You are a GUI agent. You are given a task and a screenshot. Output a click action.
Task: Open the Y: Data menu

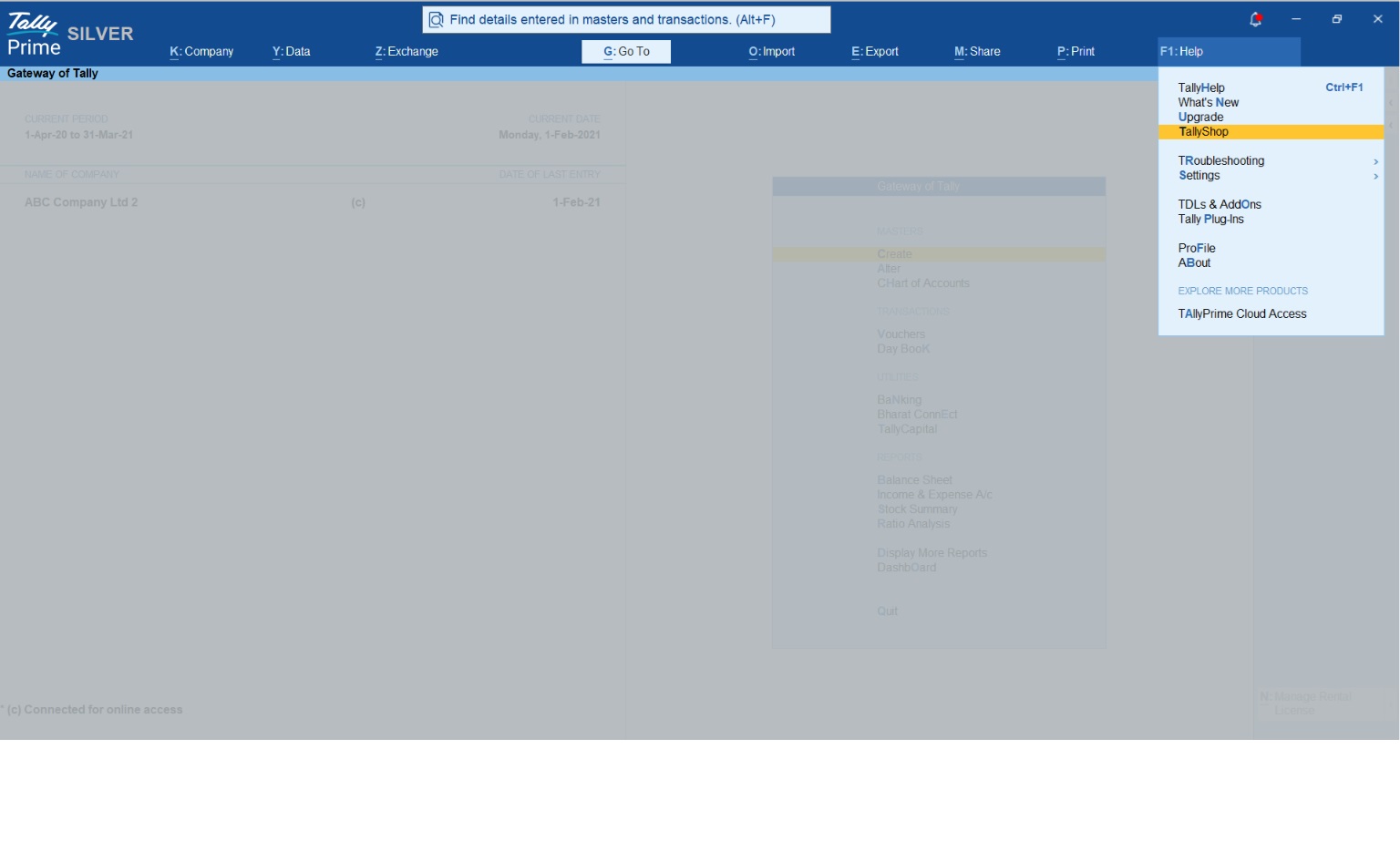(292, 52)
